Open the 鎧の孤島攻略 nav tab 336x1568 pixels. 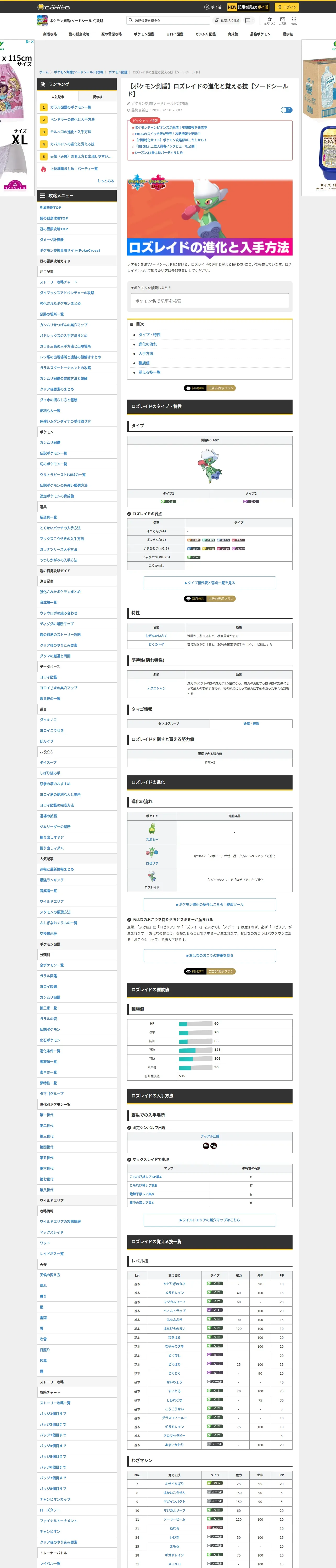[x=79, y=34]
